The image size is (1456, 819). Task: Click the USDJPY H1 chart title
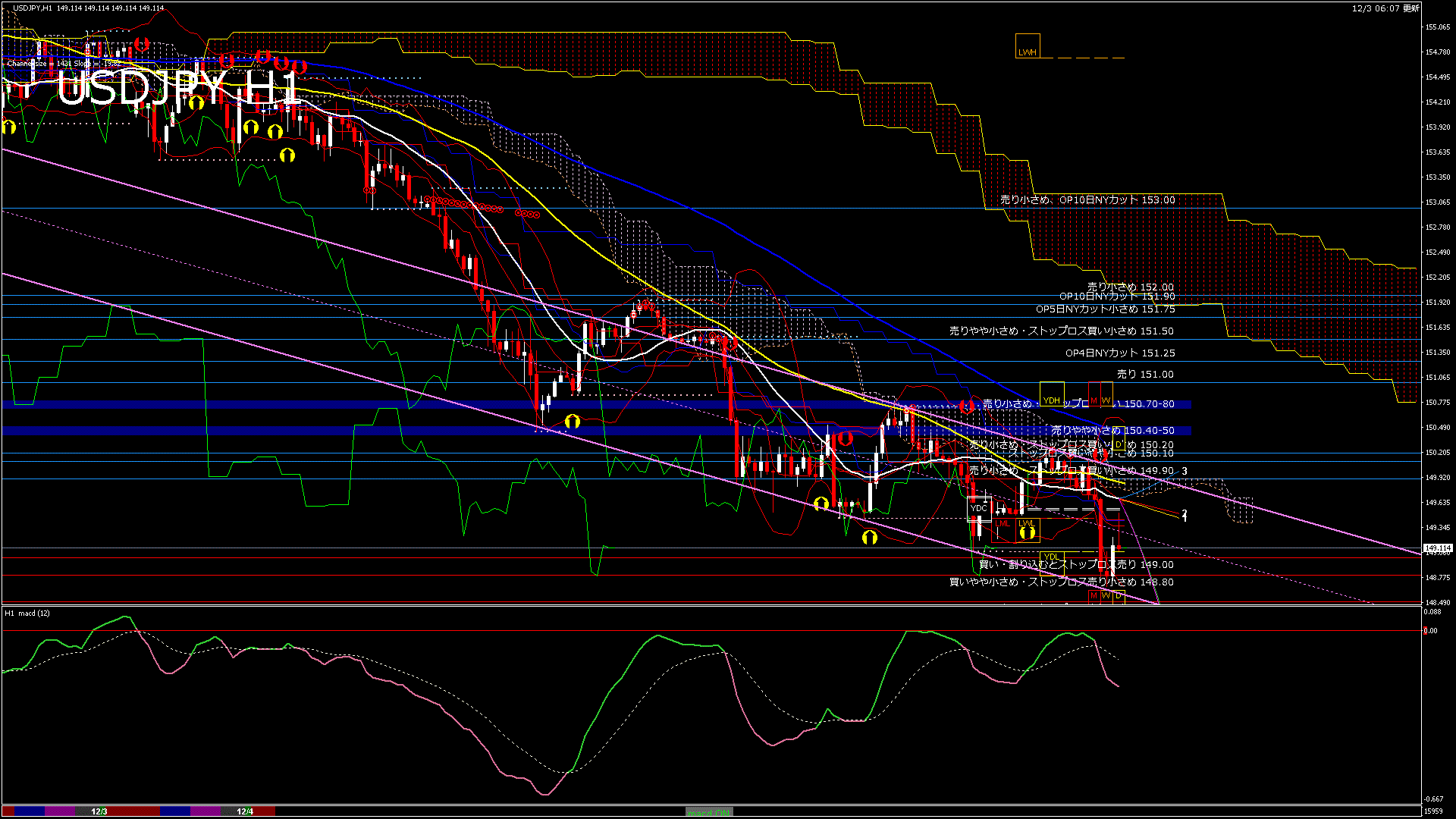click(178, 89)
